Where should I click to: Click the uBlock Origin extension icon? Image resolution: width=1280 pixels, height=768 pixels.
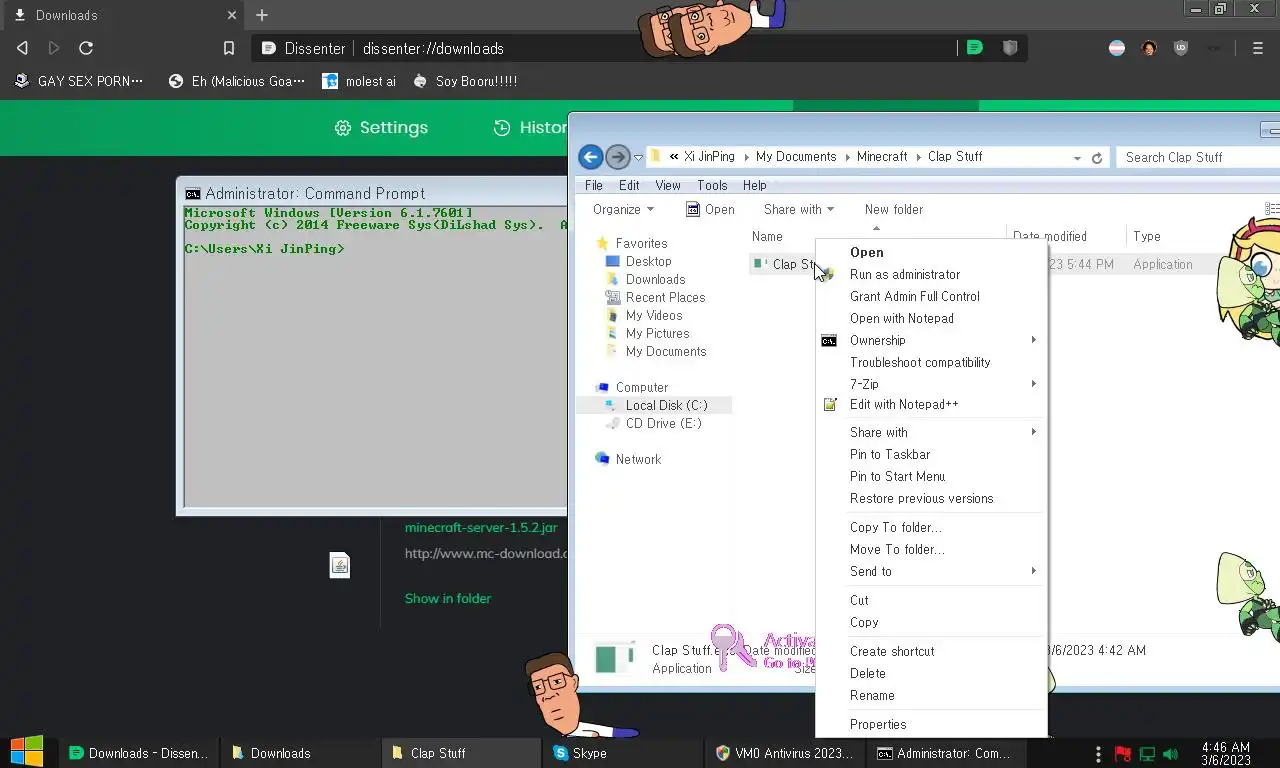[x=1181, y=48]
